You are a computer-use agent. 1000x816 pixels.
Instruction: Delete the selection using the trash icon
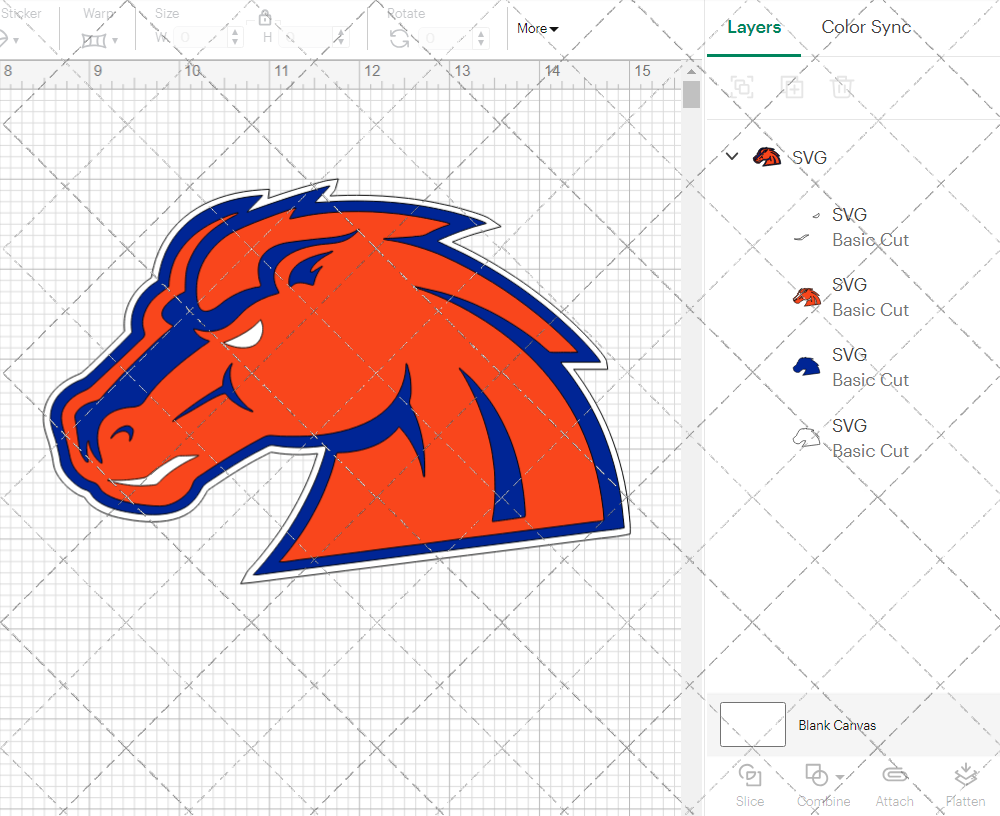tap(842, 87)
